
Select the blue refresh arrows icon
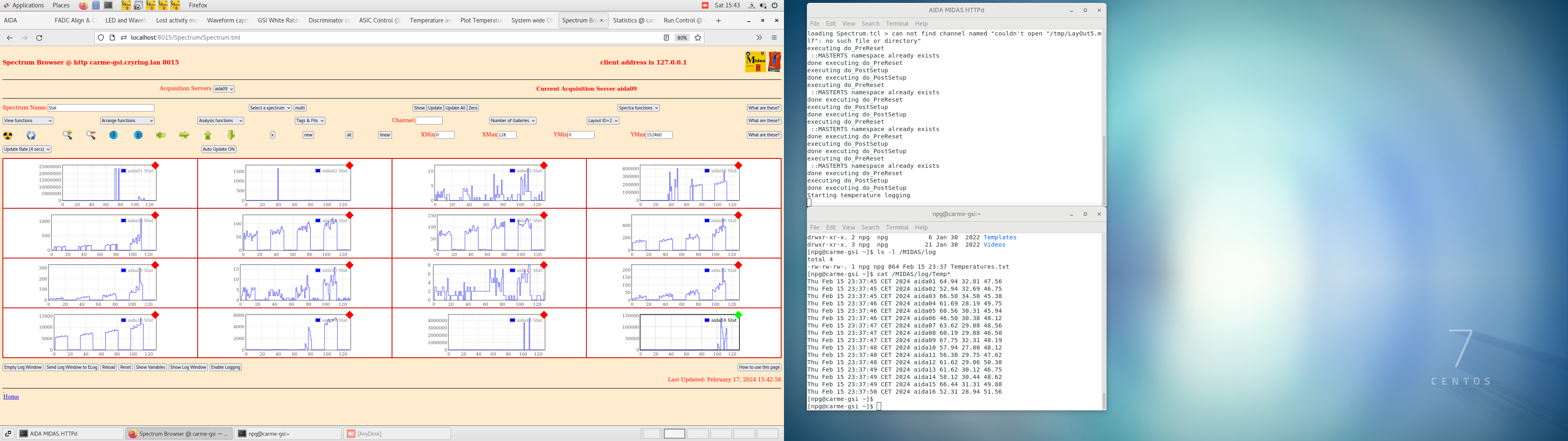coord(32,136)
